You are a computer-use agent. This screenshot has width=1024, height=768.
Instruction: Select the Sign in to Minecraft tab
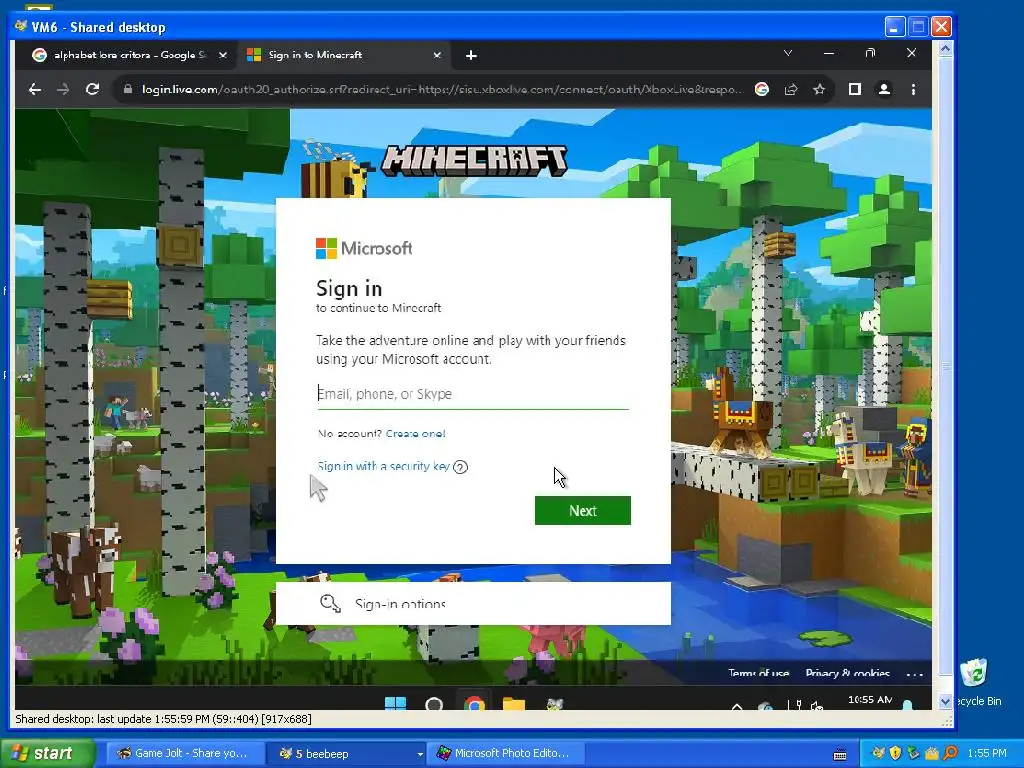343,56
